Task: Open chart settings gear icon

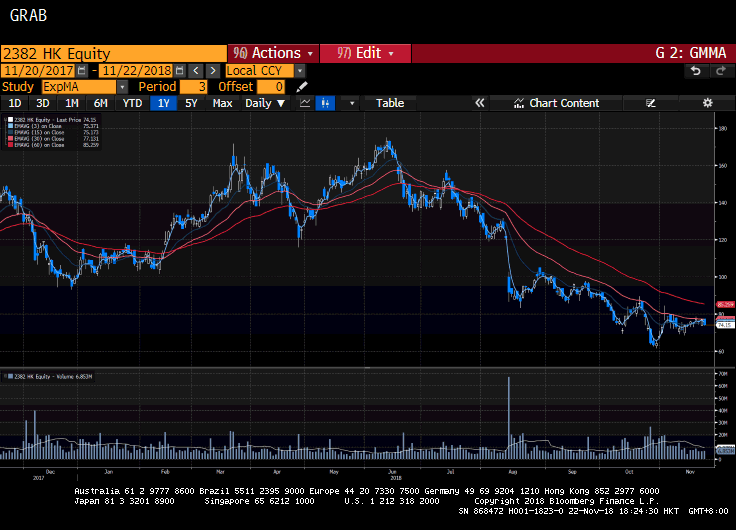Action: (x=707, y=103)
